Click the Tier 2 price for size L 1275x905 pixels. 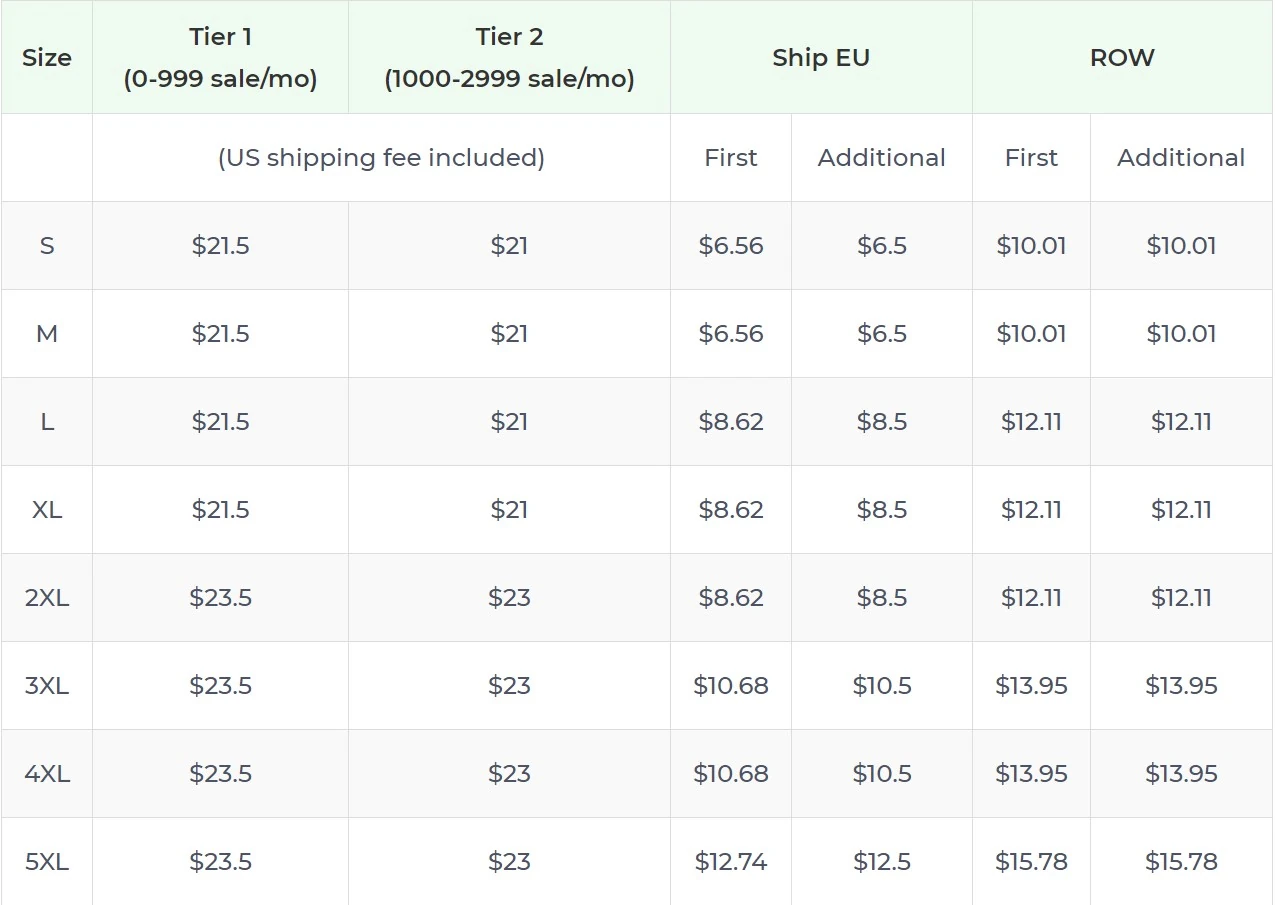pos(509,422)
